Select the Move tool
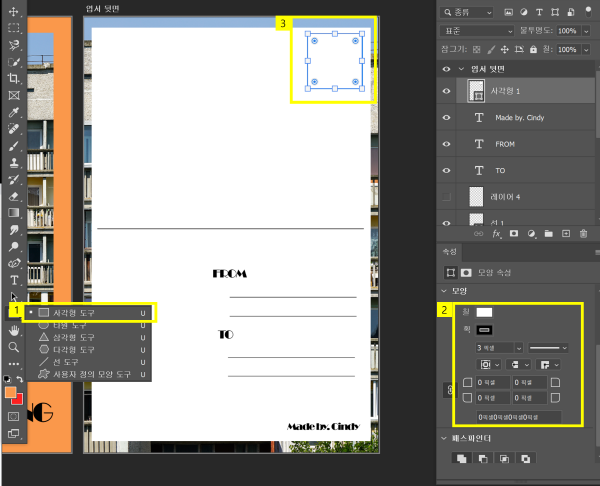Screen dimensions: 600x486 (14, 11)
